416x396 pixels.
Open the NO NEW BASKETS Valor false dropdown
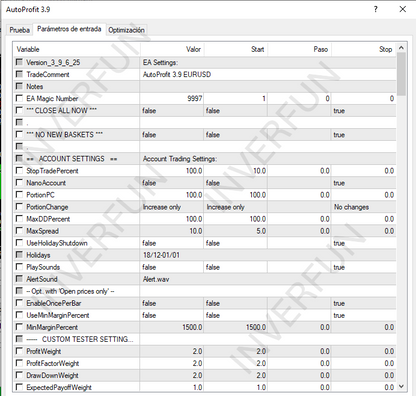[172, 134]
